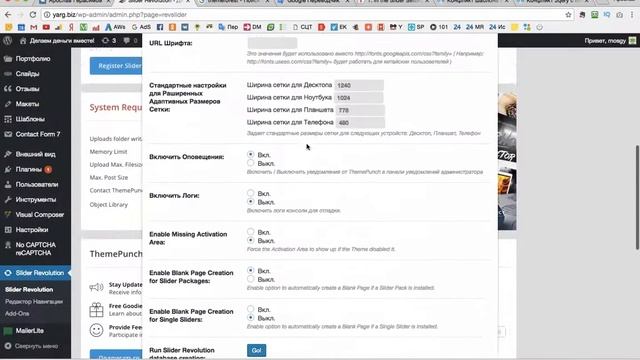Edit Ширина сетки для Ноутбука value
The width and height of the screenshot is (640, 360).
(359, 98)
